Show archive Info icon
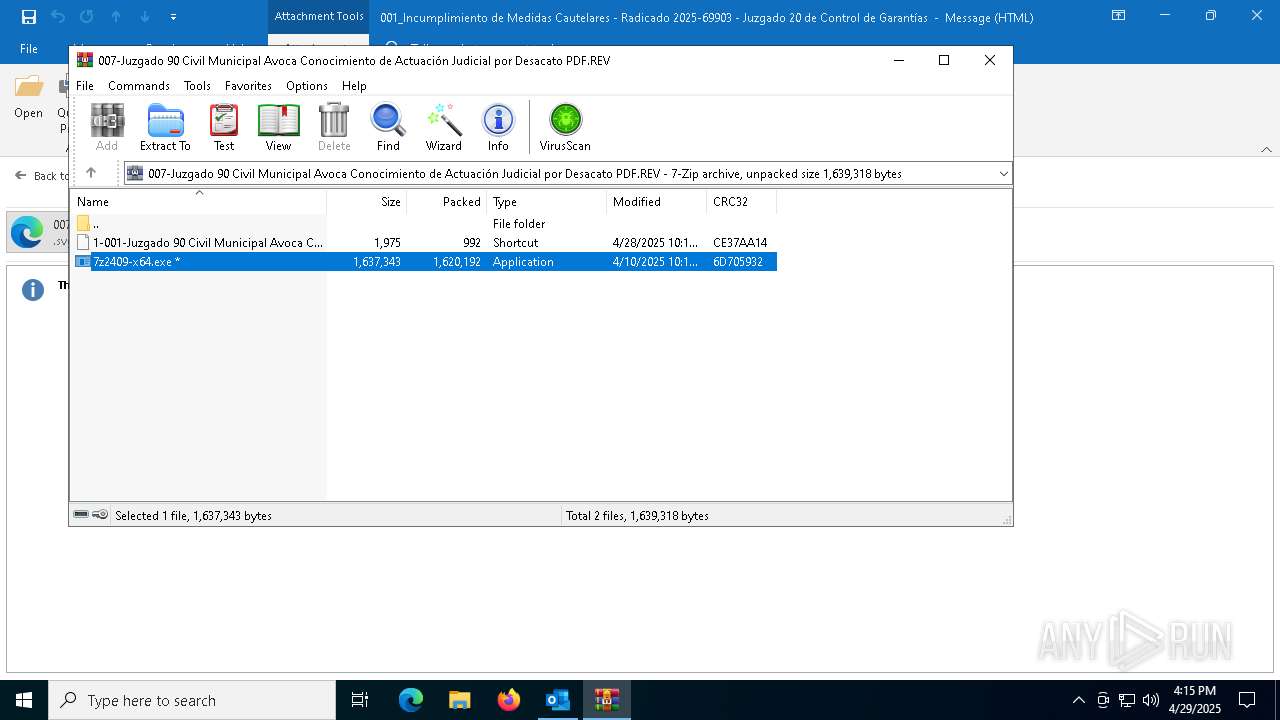The image size is (1280, 720). tap(498, 127)
